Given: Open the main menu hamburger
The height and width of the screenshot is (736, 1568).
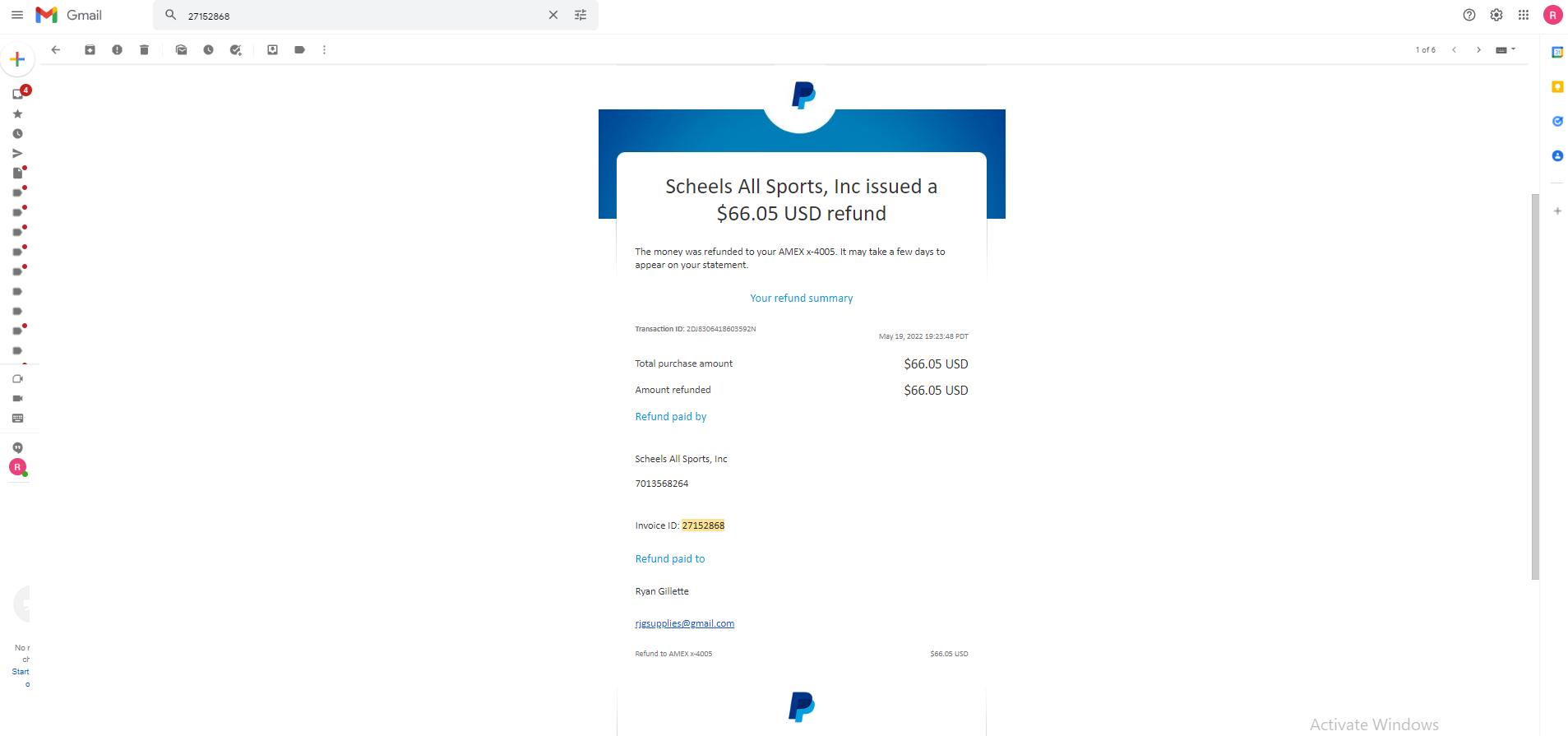Looking at the screenshot, I should click(x=17, y=15).
